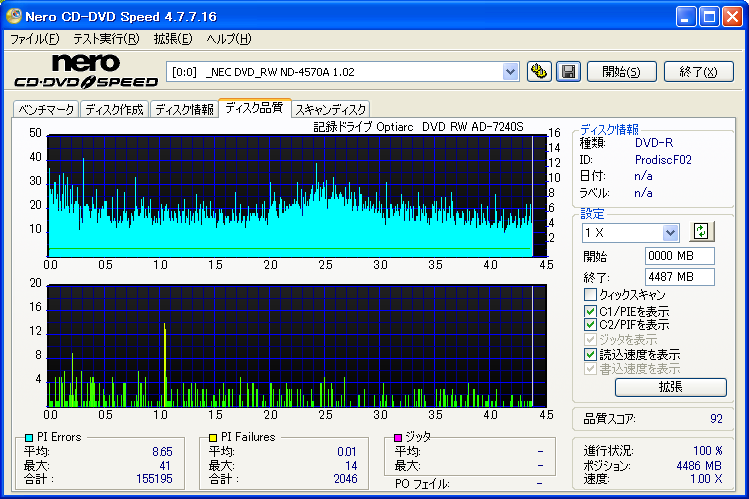749x499 pixels.
Task: Click the PI Failures lower graph area
Action: click(297, 346)
